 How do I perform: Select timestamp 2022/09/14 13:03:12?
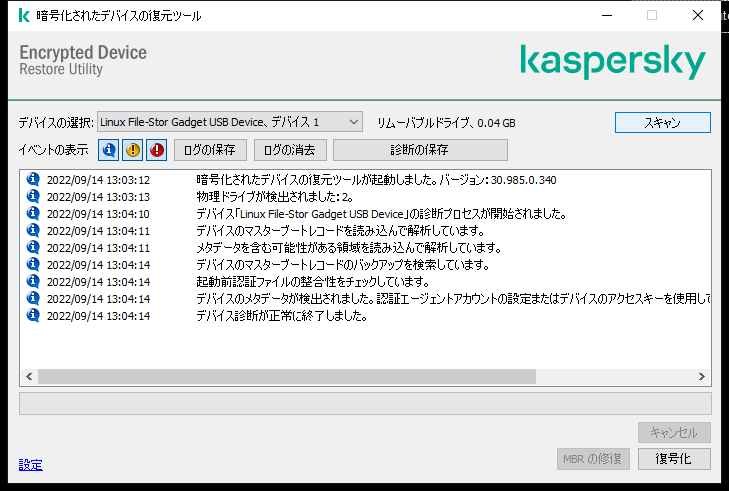click(98, 180)
